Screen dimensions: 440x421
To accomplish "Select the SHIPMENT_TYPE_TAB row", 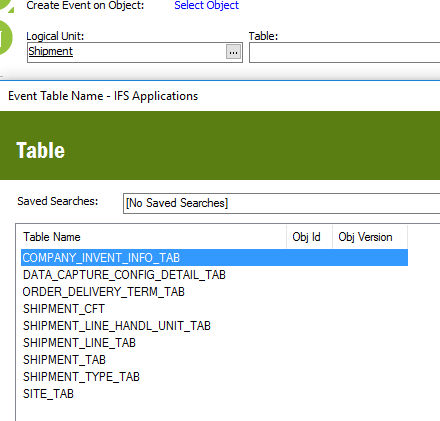I will (x=214, y=377).
